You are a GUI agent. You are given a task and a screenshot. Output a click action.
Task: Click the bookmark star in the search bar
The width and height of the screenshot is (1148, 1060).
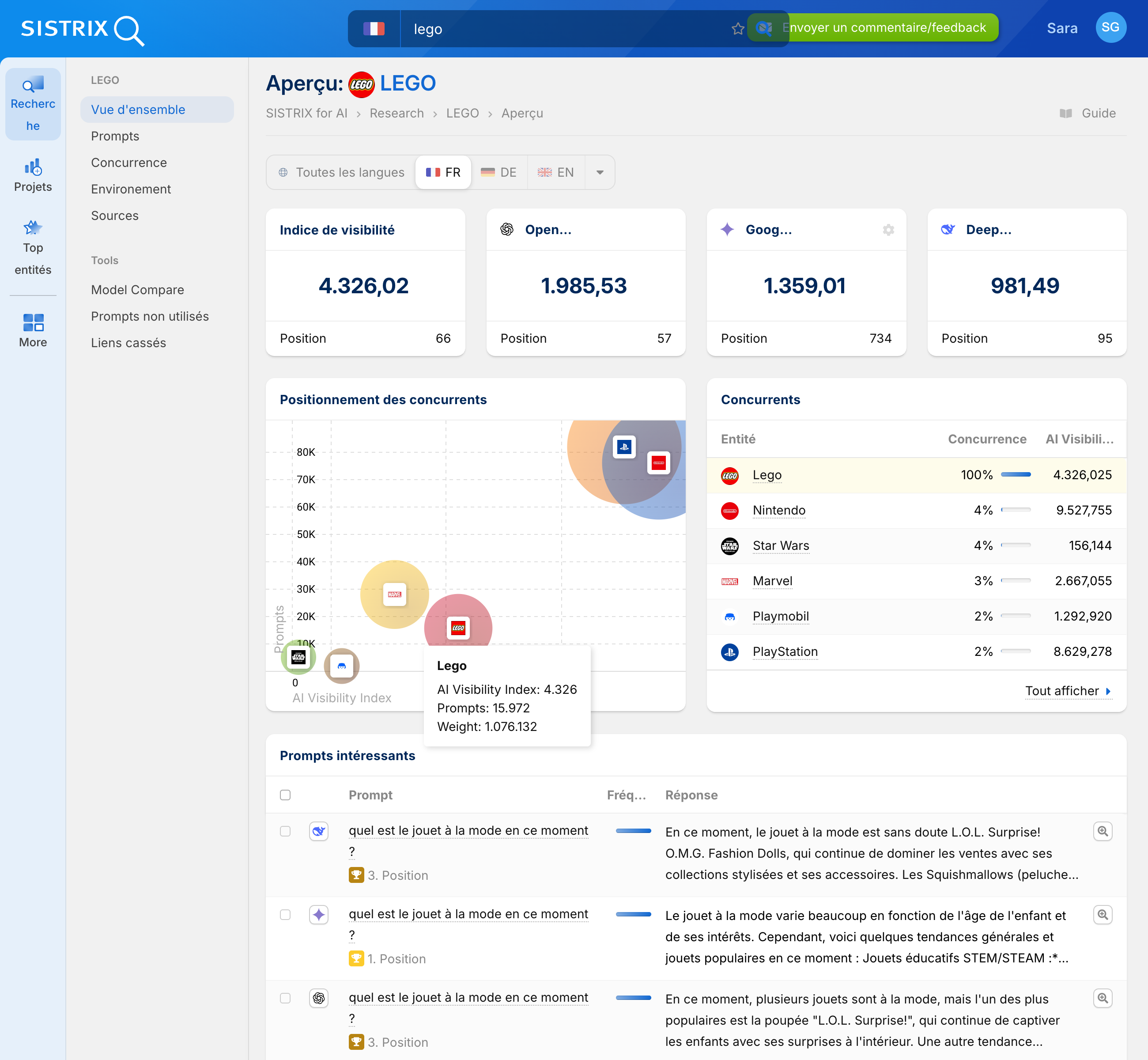(x=737, y=29)
